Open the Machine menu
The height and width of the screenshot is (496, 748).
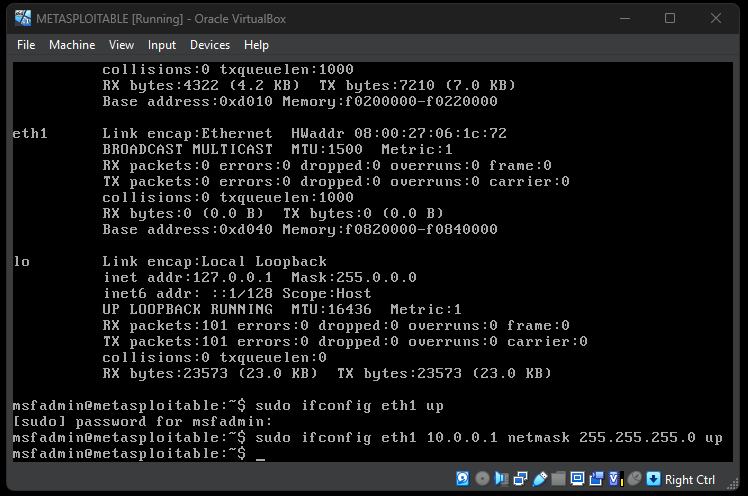(72, 45)
